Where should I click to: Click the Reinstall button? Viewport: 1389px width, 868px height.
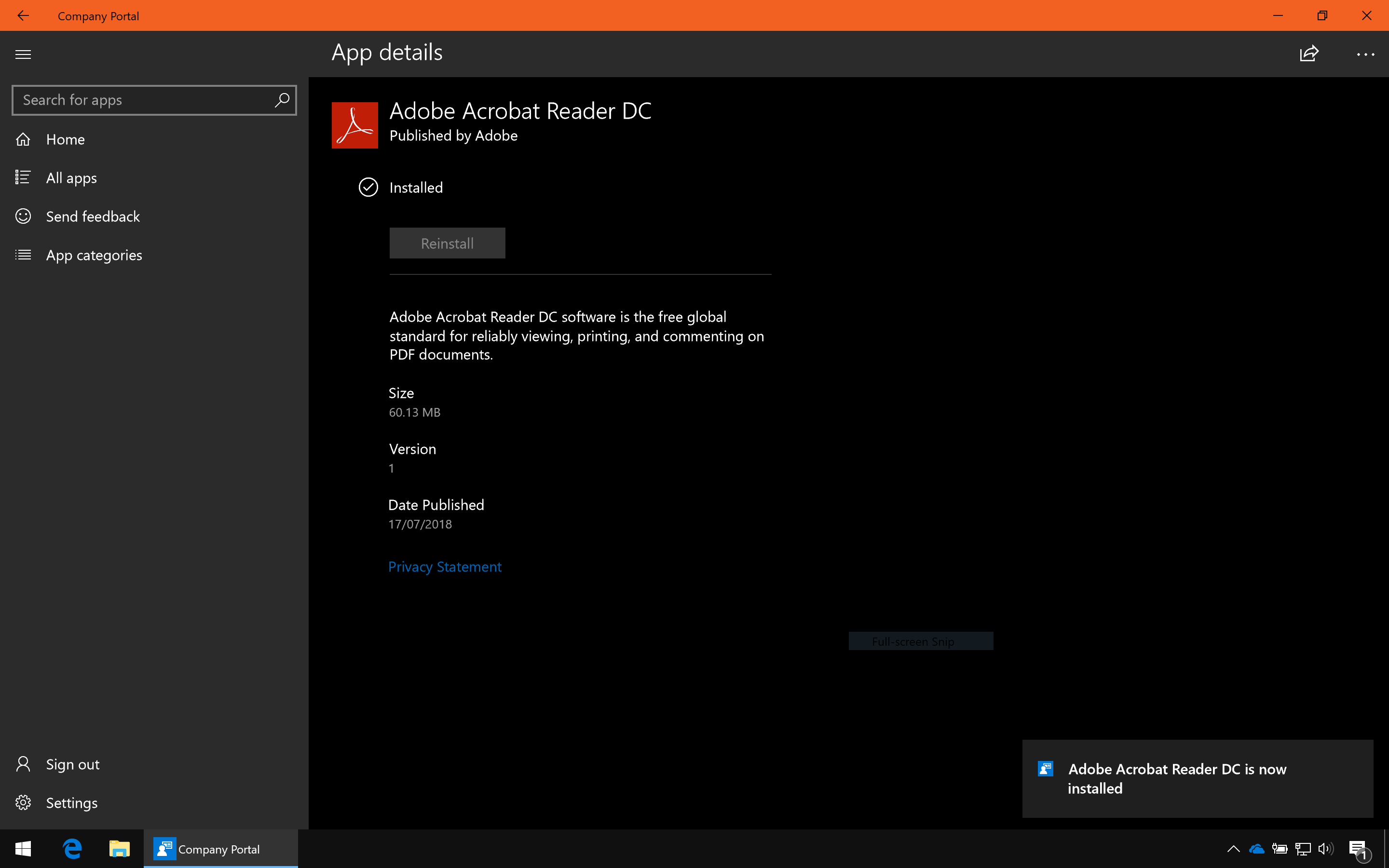click(447, 243)
